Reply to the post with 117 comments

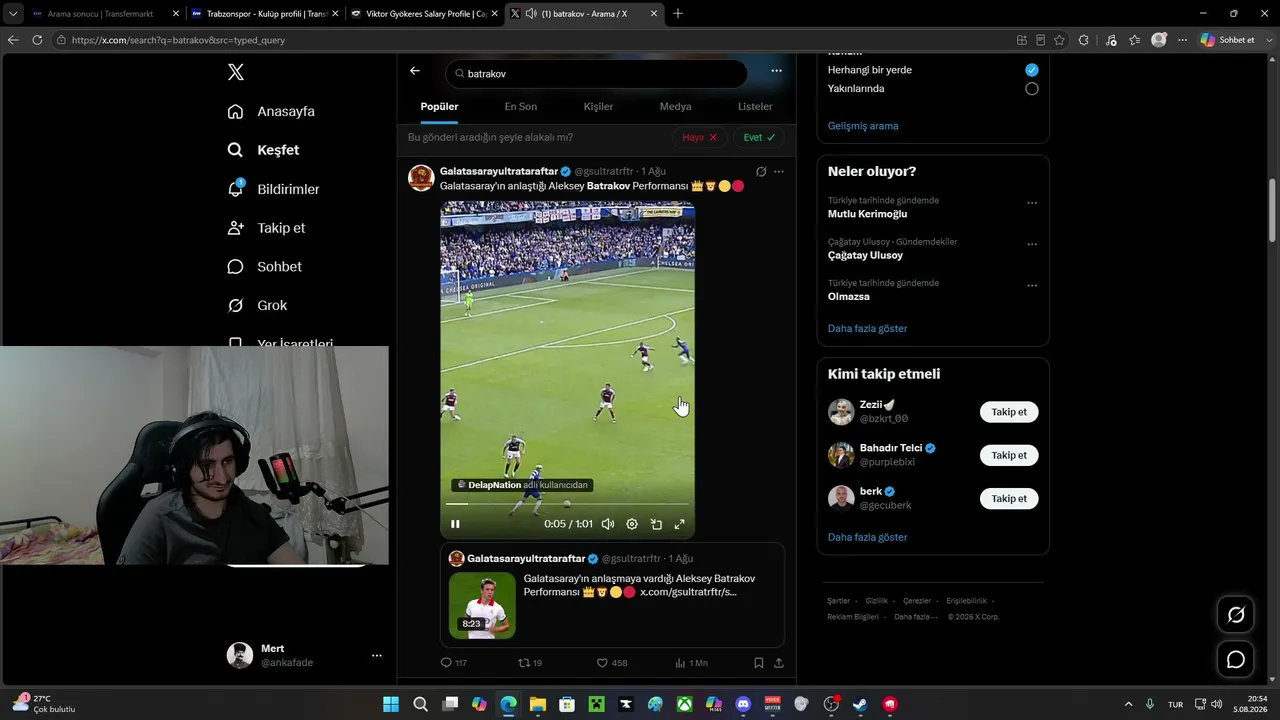click(x=454, y=663)
